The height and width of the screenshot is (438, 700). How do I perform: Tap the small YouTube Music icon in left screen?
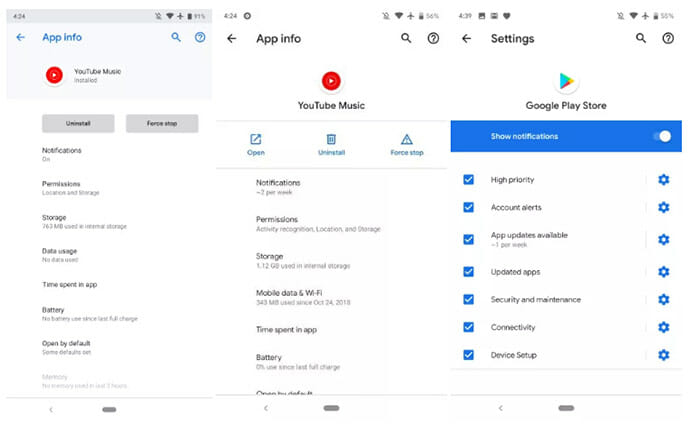tap(54, 75)
